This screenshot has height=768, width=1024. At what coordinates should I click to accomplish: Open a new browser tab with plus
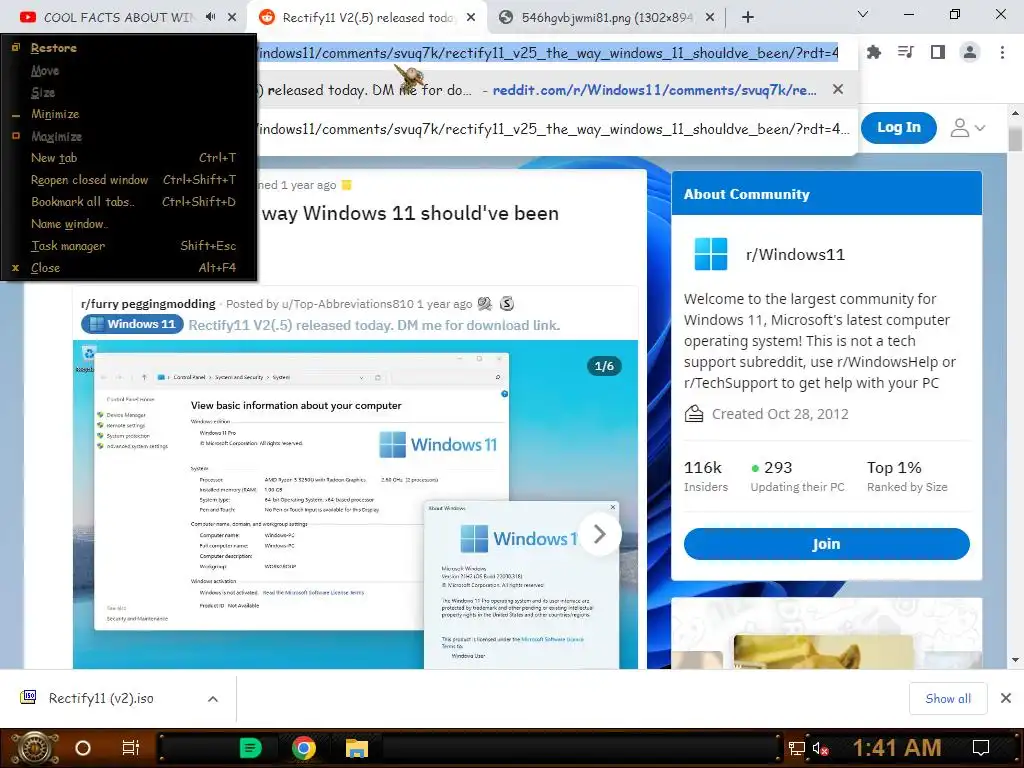coord(748,18)
